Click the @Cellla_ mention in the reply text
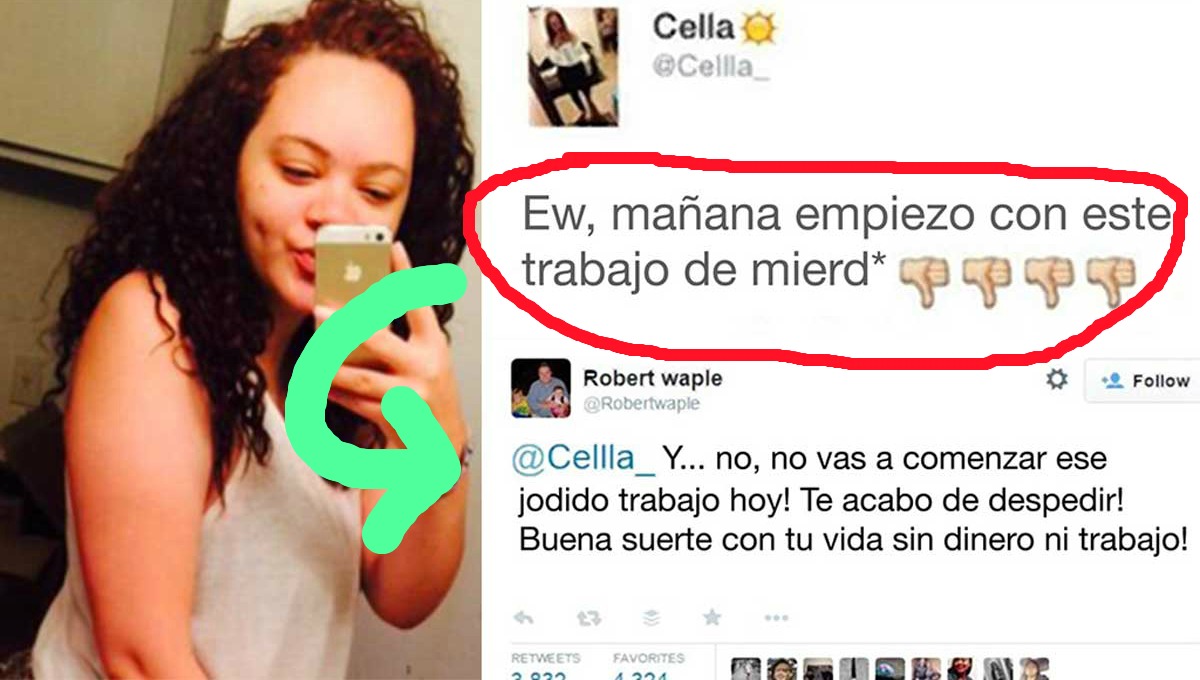The height and width of the screenshot is (680, 1200). (584, 460)
